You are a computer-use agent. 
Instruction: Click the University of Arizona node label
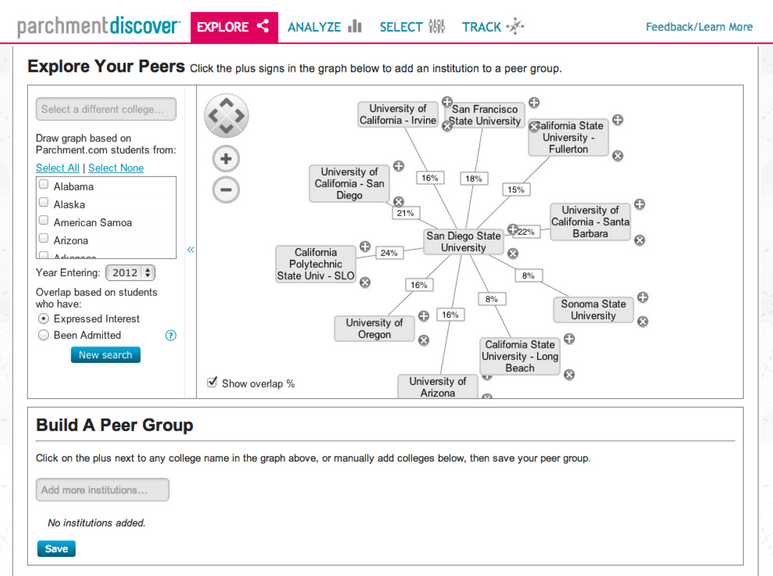[x=437, y=387]
